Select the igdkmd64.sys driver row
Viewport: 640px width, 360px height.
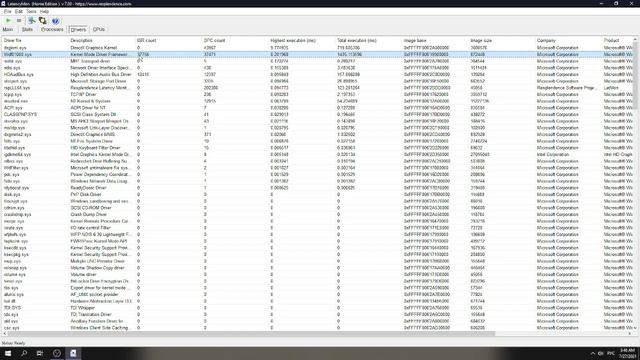(317, 154)
